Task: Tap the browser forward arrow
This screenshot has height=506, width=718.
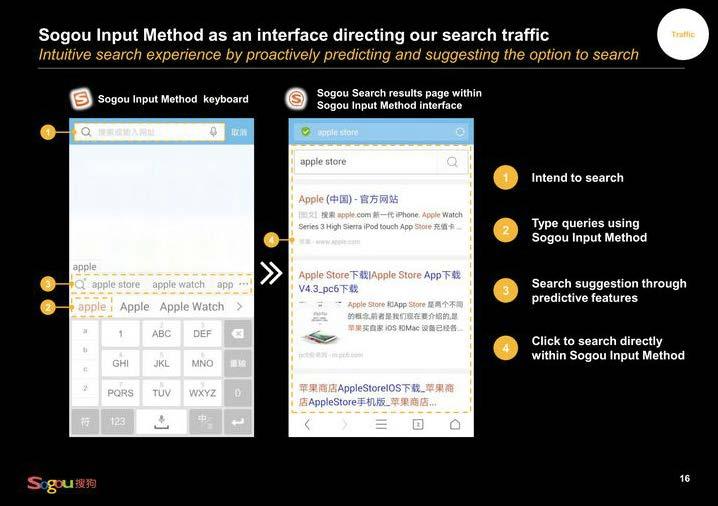Action: point(344,424)
